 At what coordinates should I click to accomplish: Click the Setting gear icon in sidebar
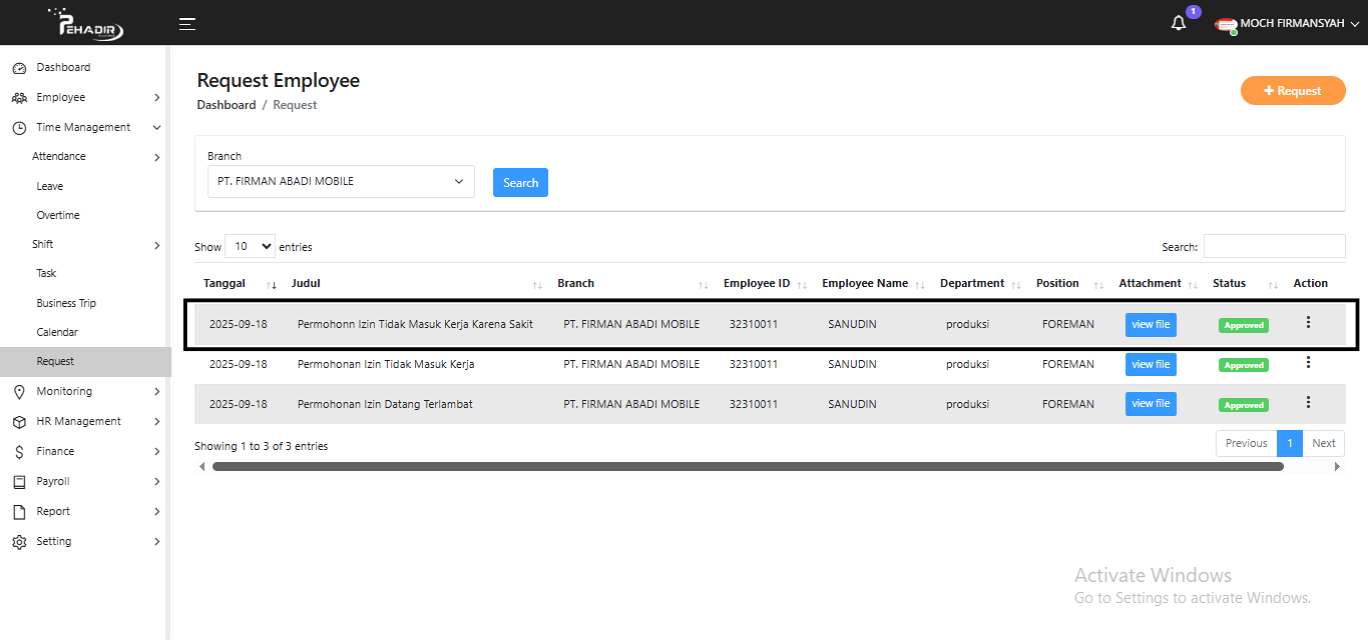pos(18,542)
